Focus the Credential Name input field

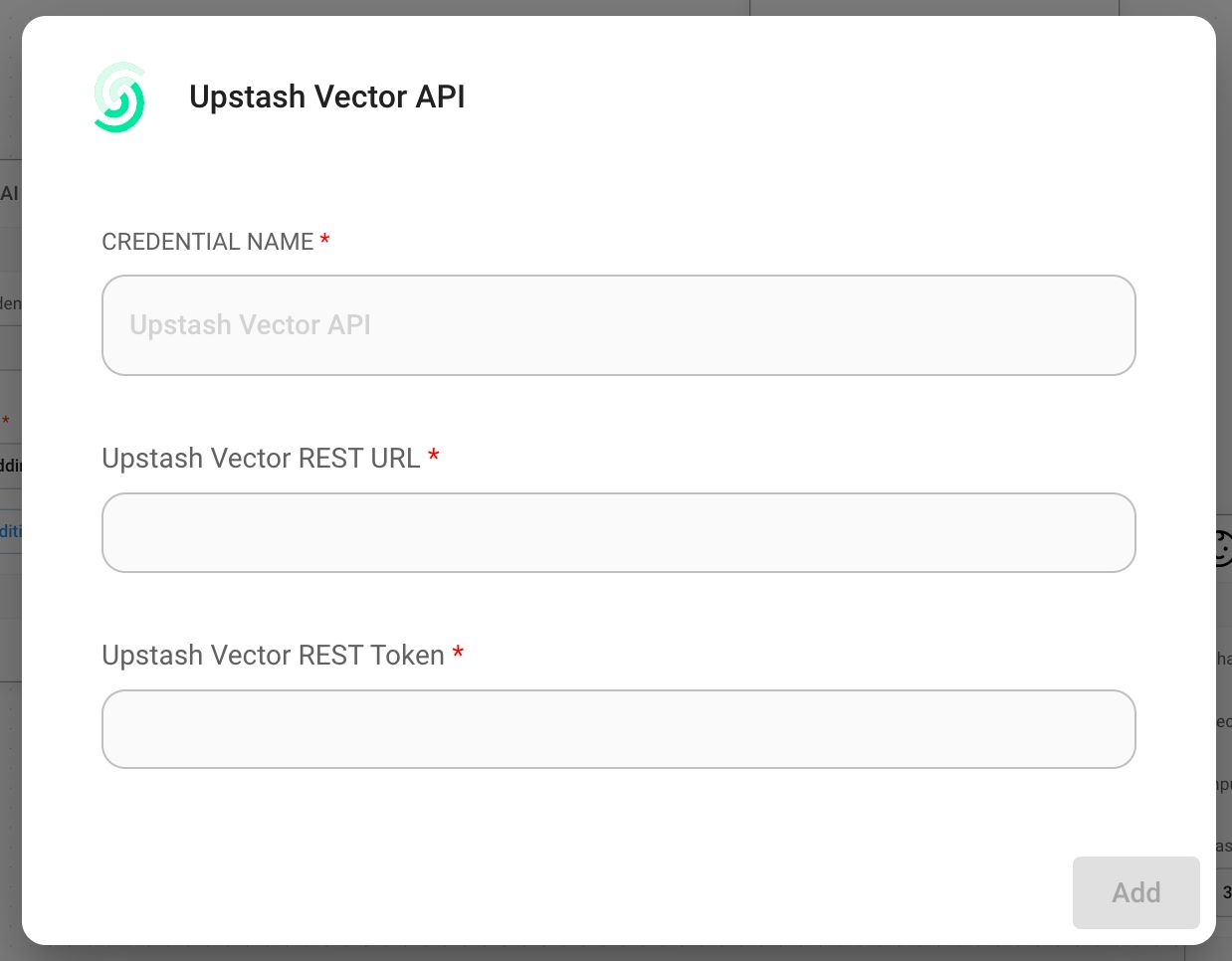point(618,325)
